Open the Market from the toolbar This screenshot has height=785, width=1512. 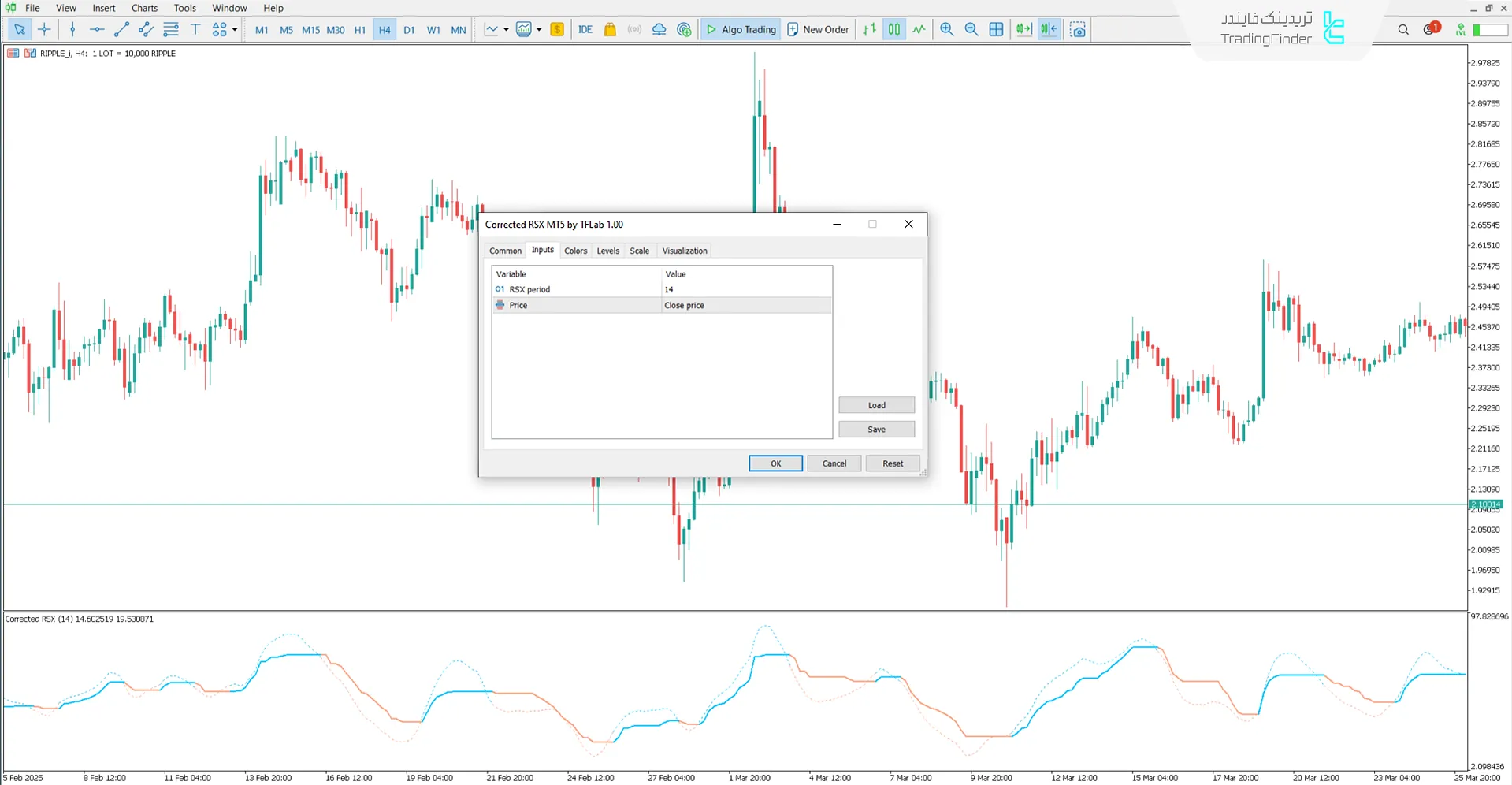tap(610, 29)
